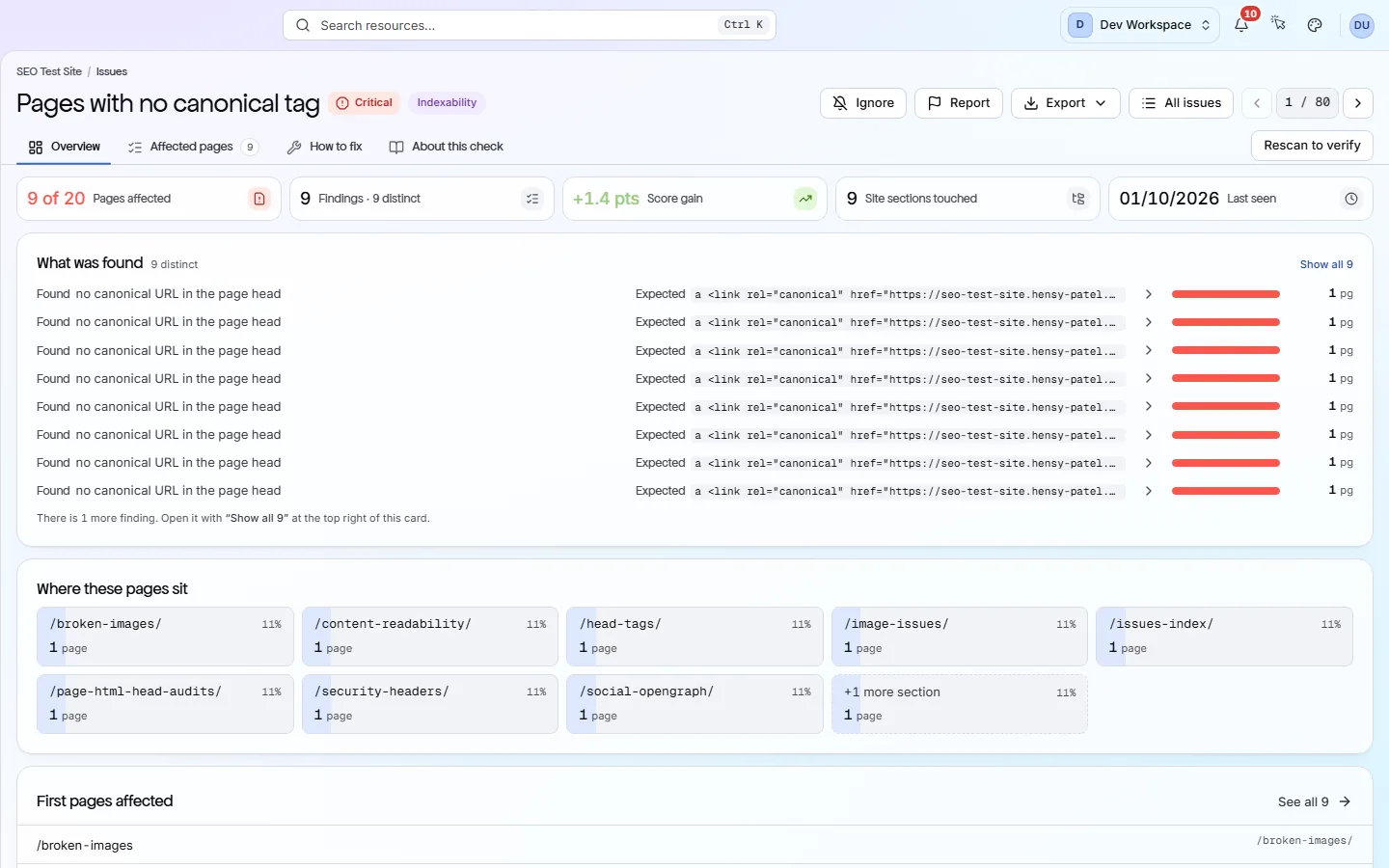This screenshot has width=1389, height=868.
Task: Open the /broken-images/ section card
Action: 165,637
